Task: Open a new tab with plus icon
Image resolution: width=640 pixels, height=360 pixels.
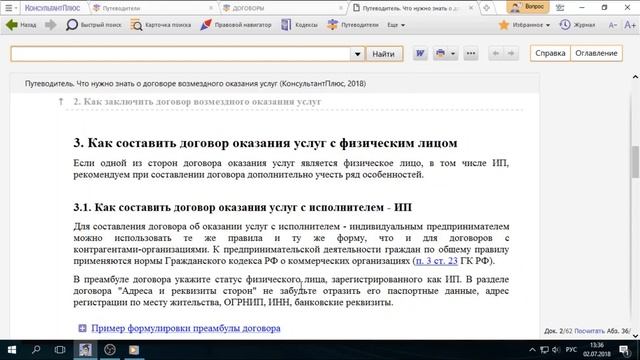Action: (x=486, y=8)
